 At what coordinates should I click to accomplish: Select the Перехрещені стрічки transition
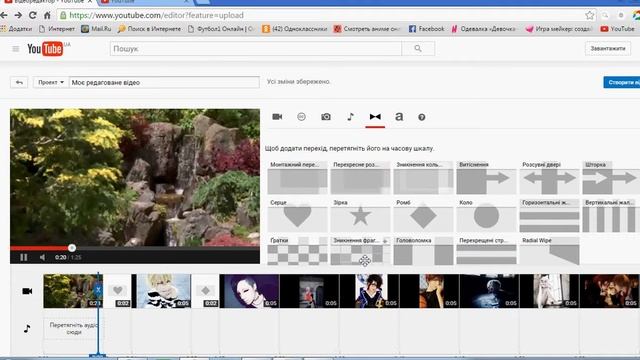pyautogui.click(x=486, y=251)
